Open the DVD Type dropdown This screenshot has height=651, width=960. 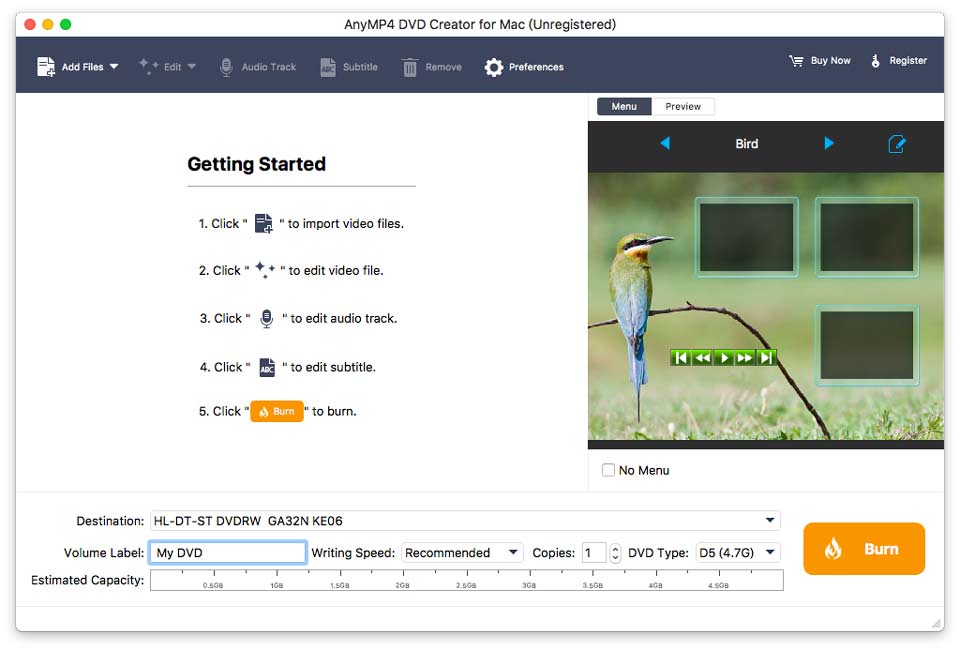(737, 552)
